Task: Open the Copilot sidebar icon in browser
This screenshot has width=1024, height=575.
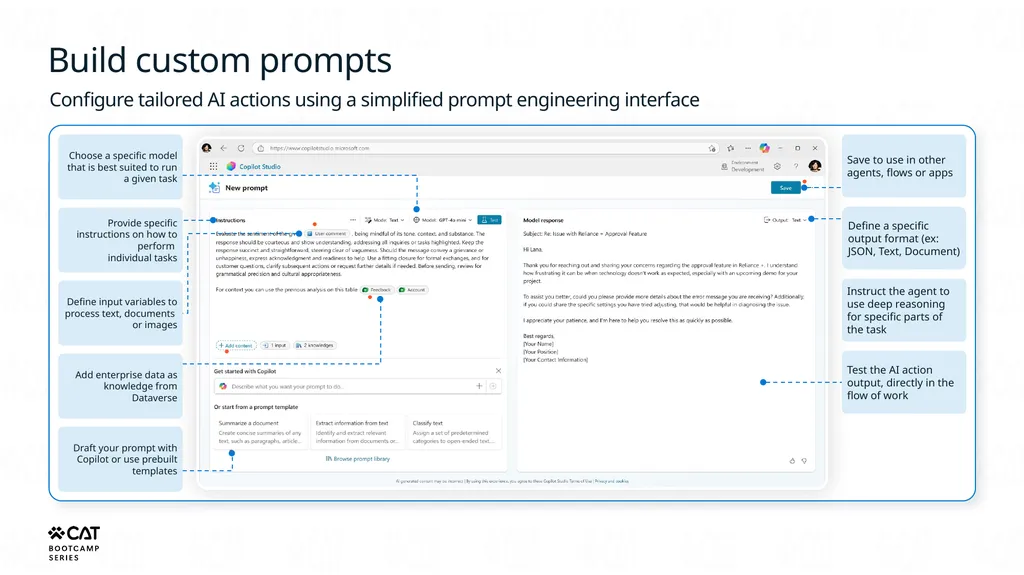Action: coord(764,148)
